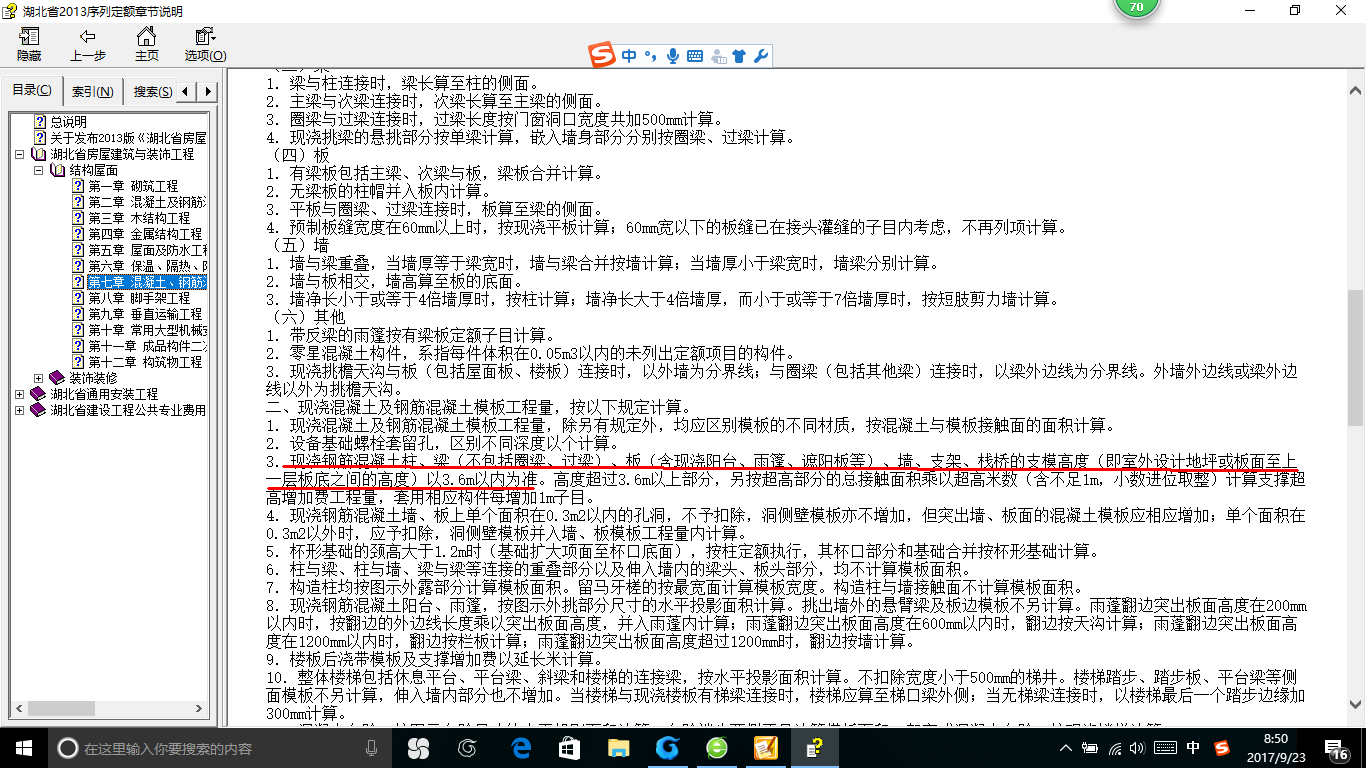Select 第二章 混凝土及钢筋 chapter
1366x768 pixels.
pos(146,202)
